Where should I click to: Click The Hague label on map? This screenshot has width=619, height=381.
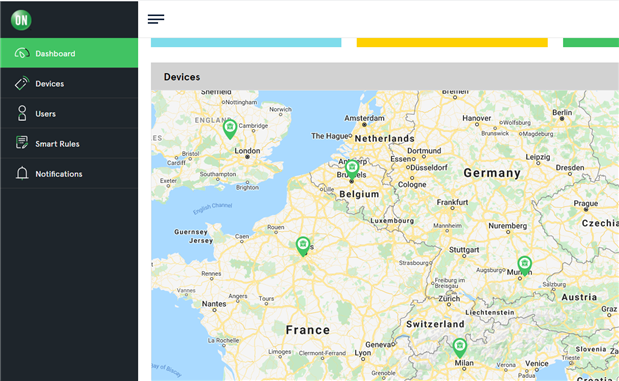pyautogui.click(x=330, y=136)
